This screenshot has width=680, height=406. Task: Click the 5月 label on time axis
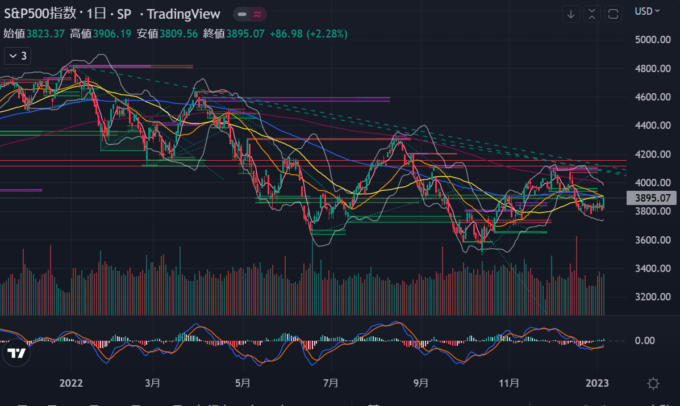click(x=243, y=383)
